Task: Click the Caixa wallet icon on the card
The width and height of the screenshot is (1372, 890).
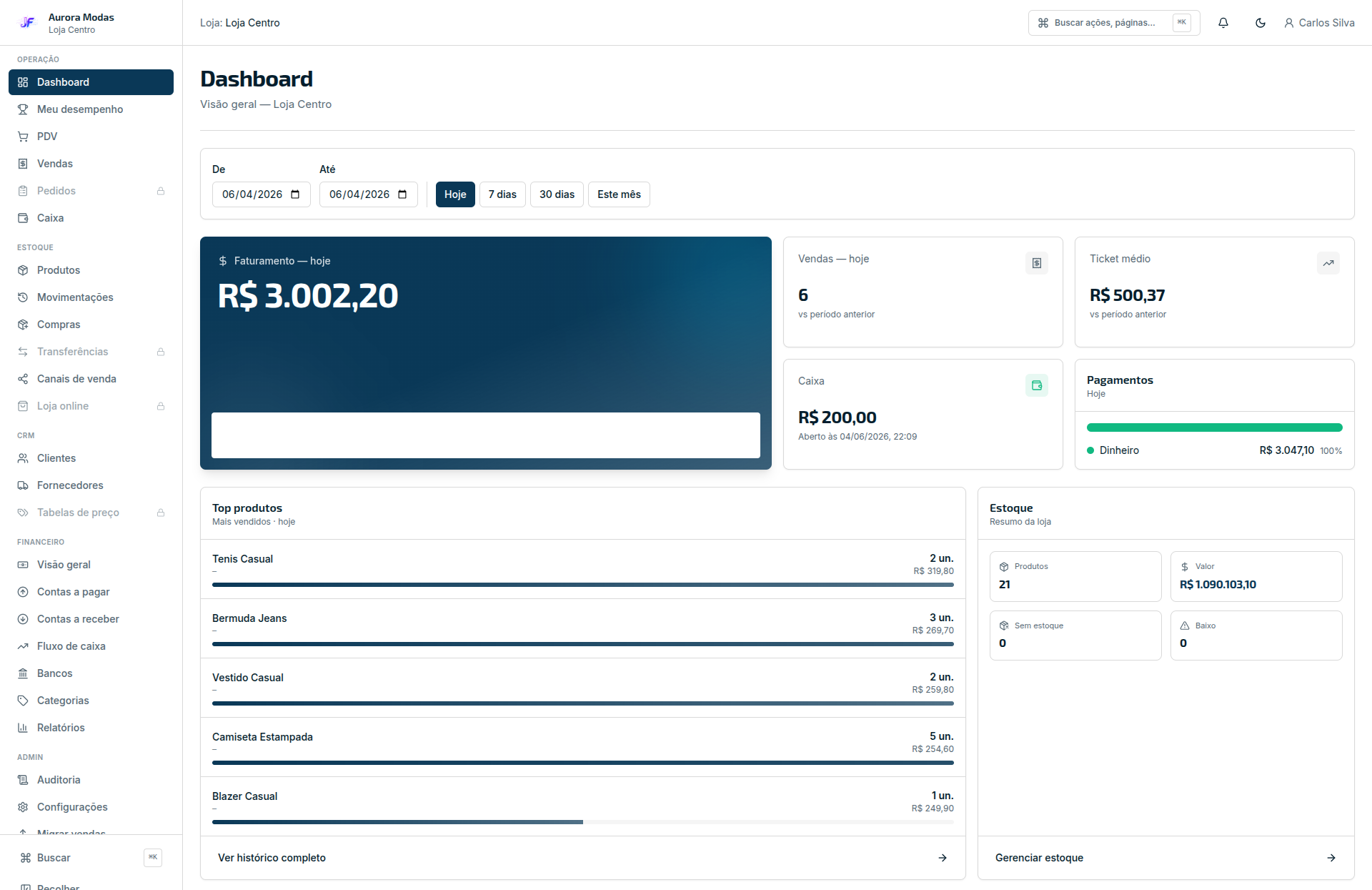Action: coord(1037,385)
